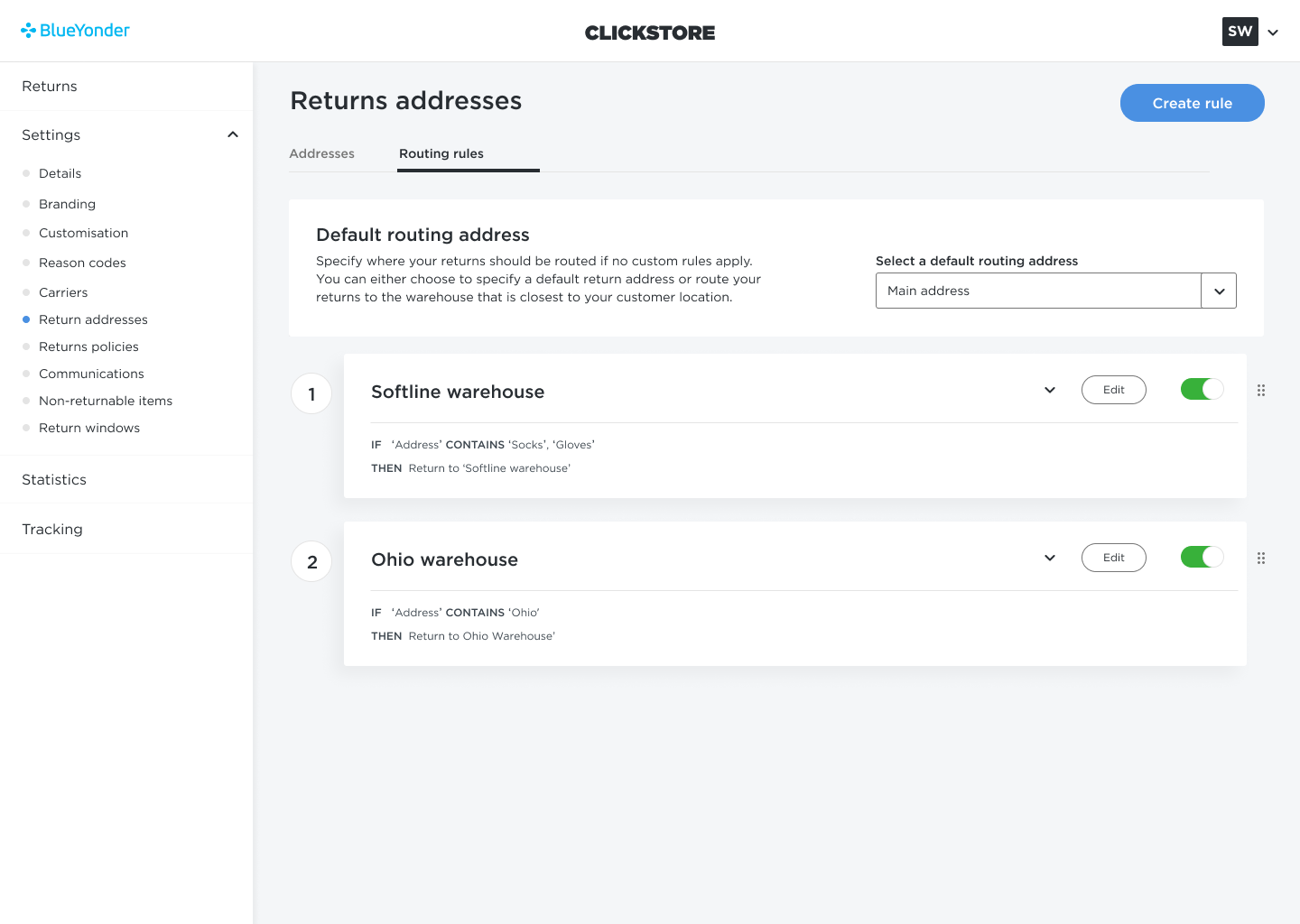Viewport: 1300px width, 924px height.
Task: Disable the Ohio warehouse rule toggle
Action: click(1202, 557)
